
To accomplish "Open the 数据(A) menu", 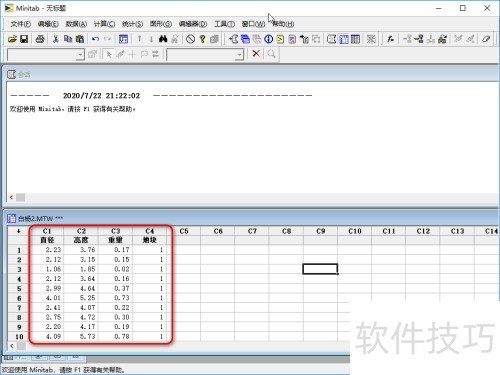I will click(x=76, y=24).
